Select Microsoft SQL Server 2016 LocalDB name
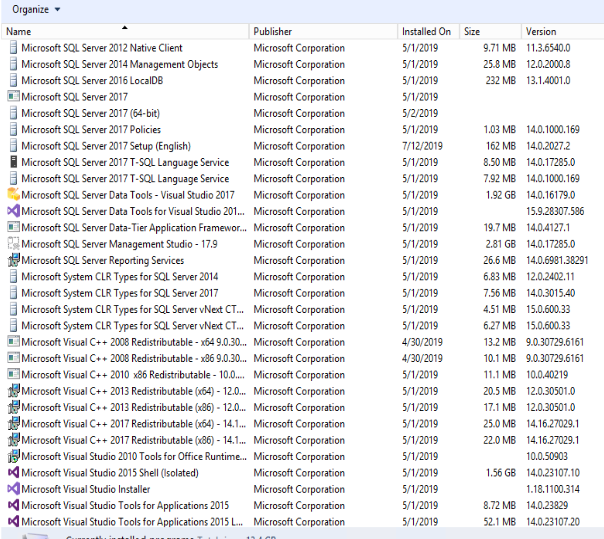 (x=92, y=81)
